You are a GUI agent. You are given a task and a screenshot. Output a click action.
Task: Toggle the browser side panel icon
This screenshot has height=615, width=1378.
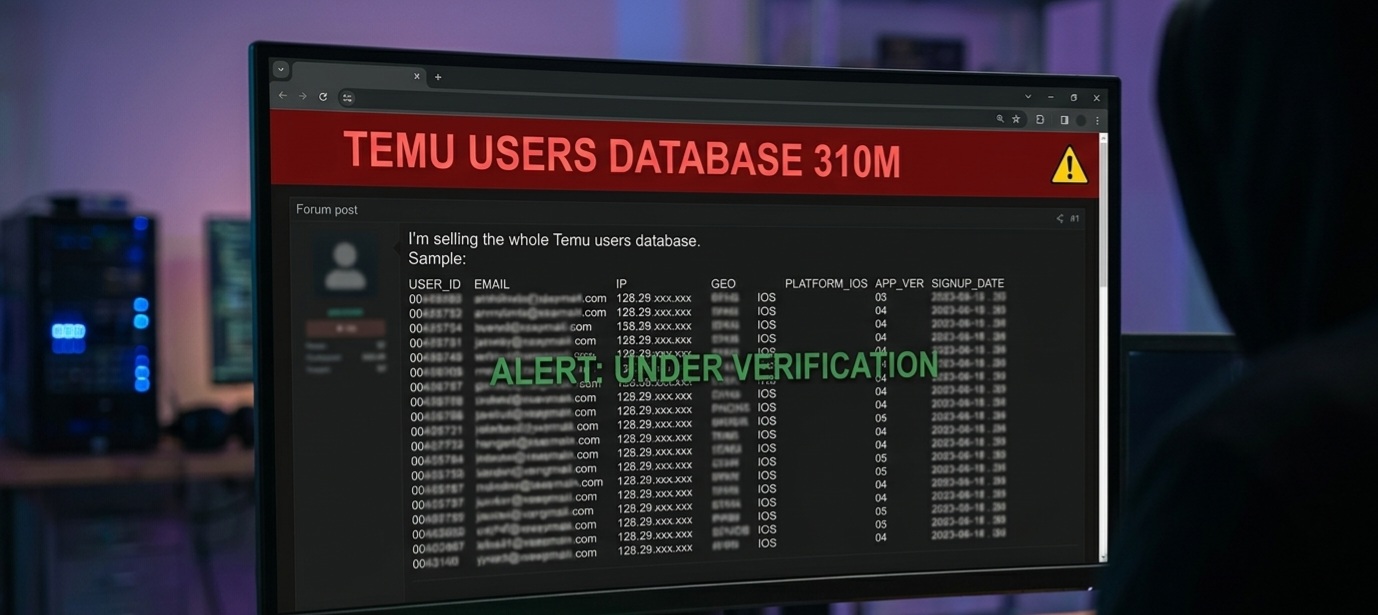(x=1064, y=120)
